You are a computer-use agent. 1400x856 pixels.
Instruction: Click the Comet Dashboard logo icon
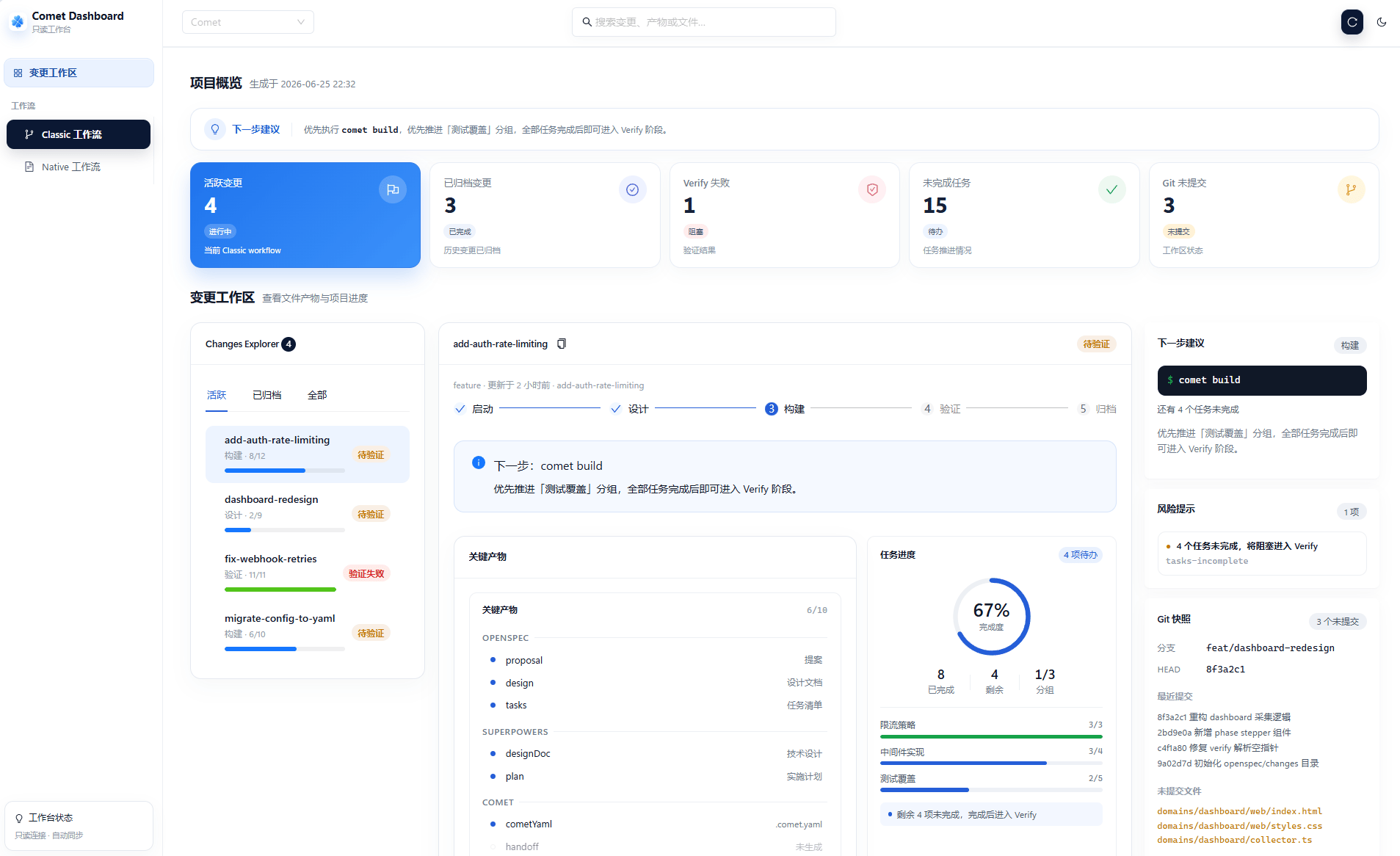click(18, 21)
